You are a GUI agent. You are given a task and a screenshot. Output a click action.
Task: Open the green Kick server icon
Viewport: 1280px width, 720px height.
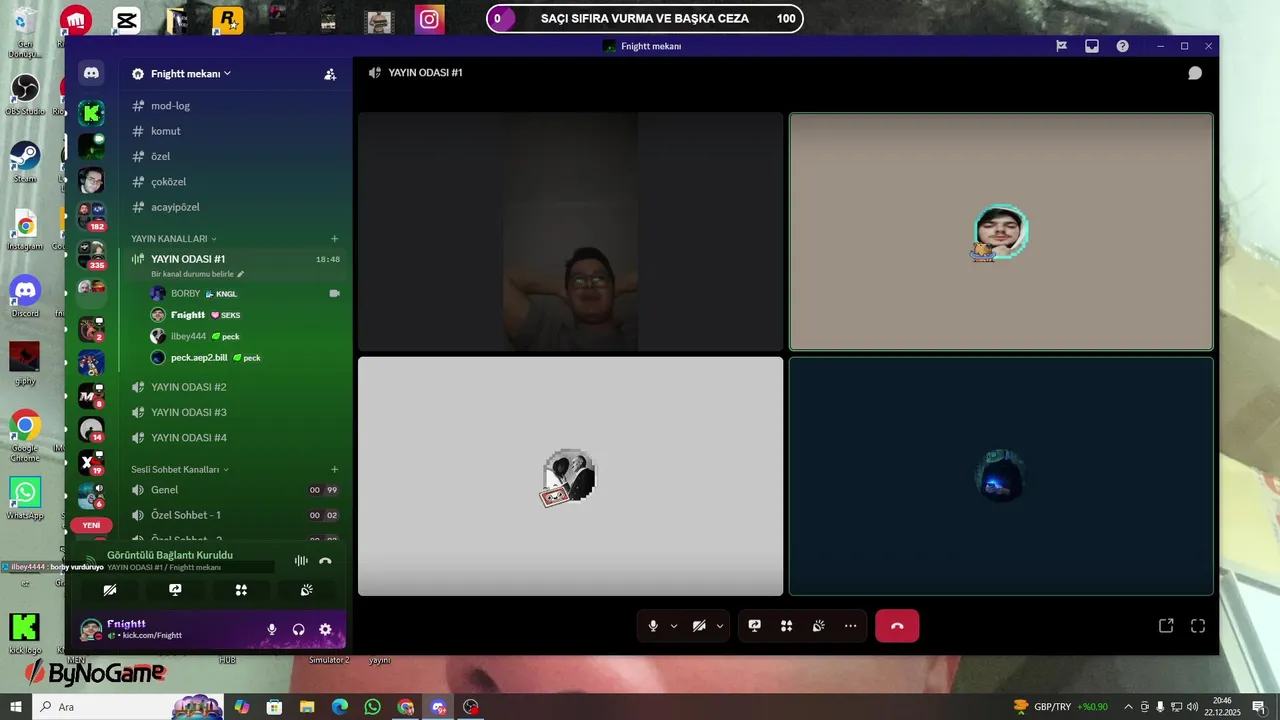tap(91, 113)
